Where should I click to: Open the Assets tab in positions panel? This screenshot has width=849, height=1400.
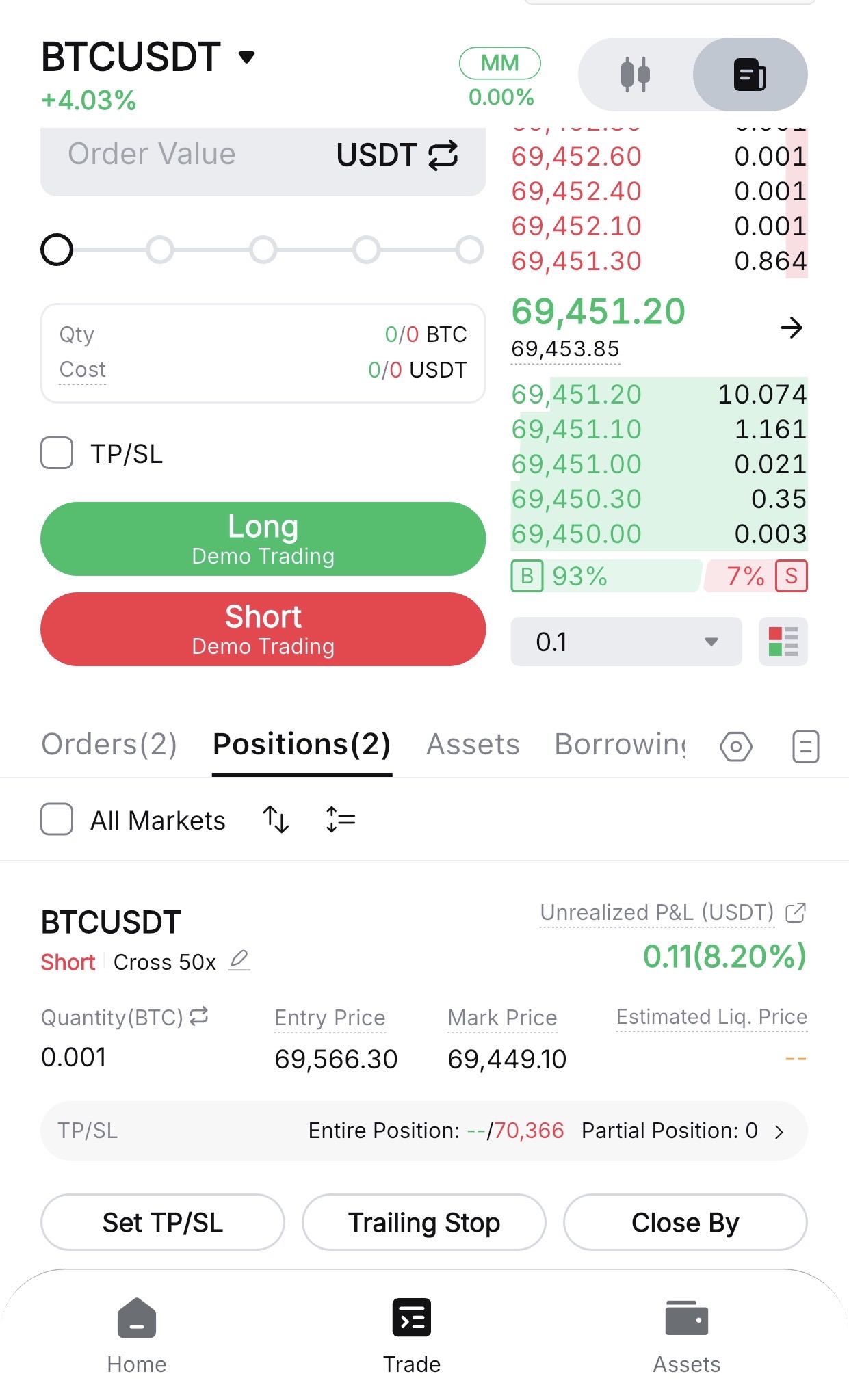473,745
